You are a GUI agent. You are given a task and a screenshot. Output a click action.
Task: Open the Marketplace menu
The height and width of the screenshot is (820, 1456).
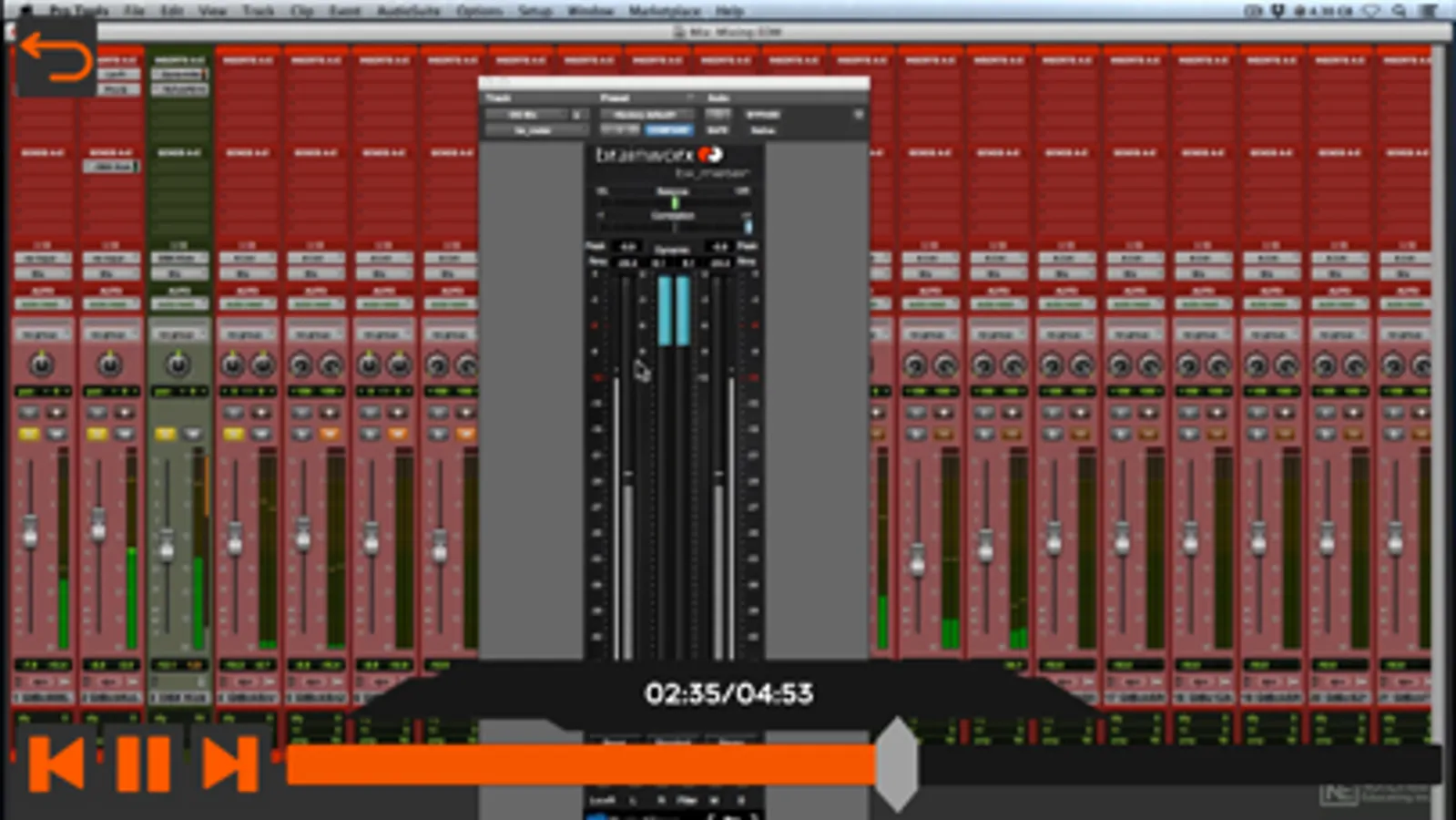pyautogui.click(x=665, y=11)
